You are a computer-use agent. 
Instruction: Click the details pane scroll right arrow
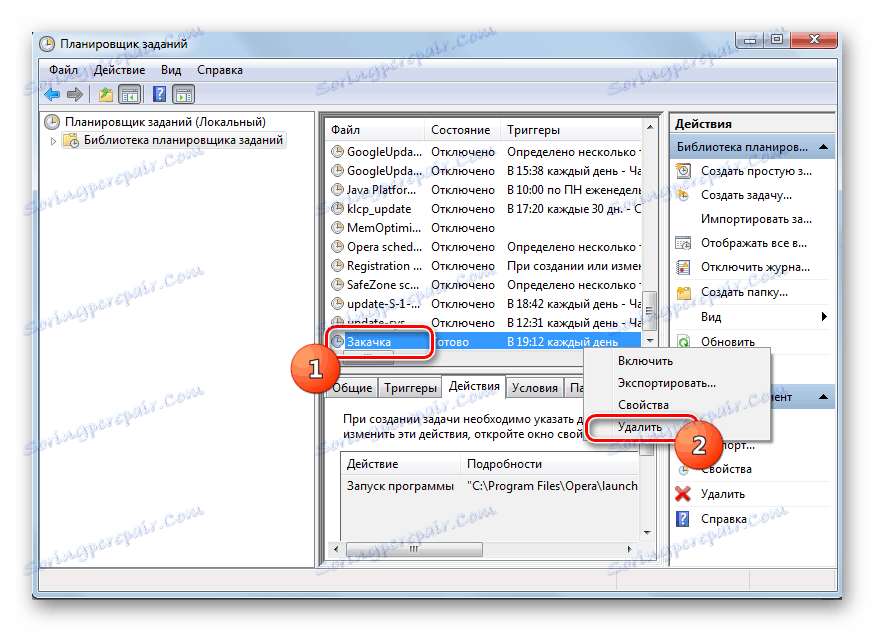[629, 549]
